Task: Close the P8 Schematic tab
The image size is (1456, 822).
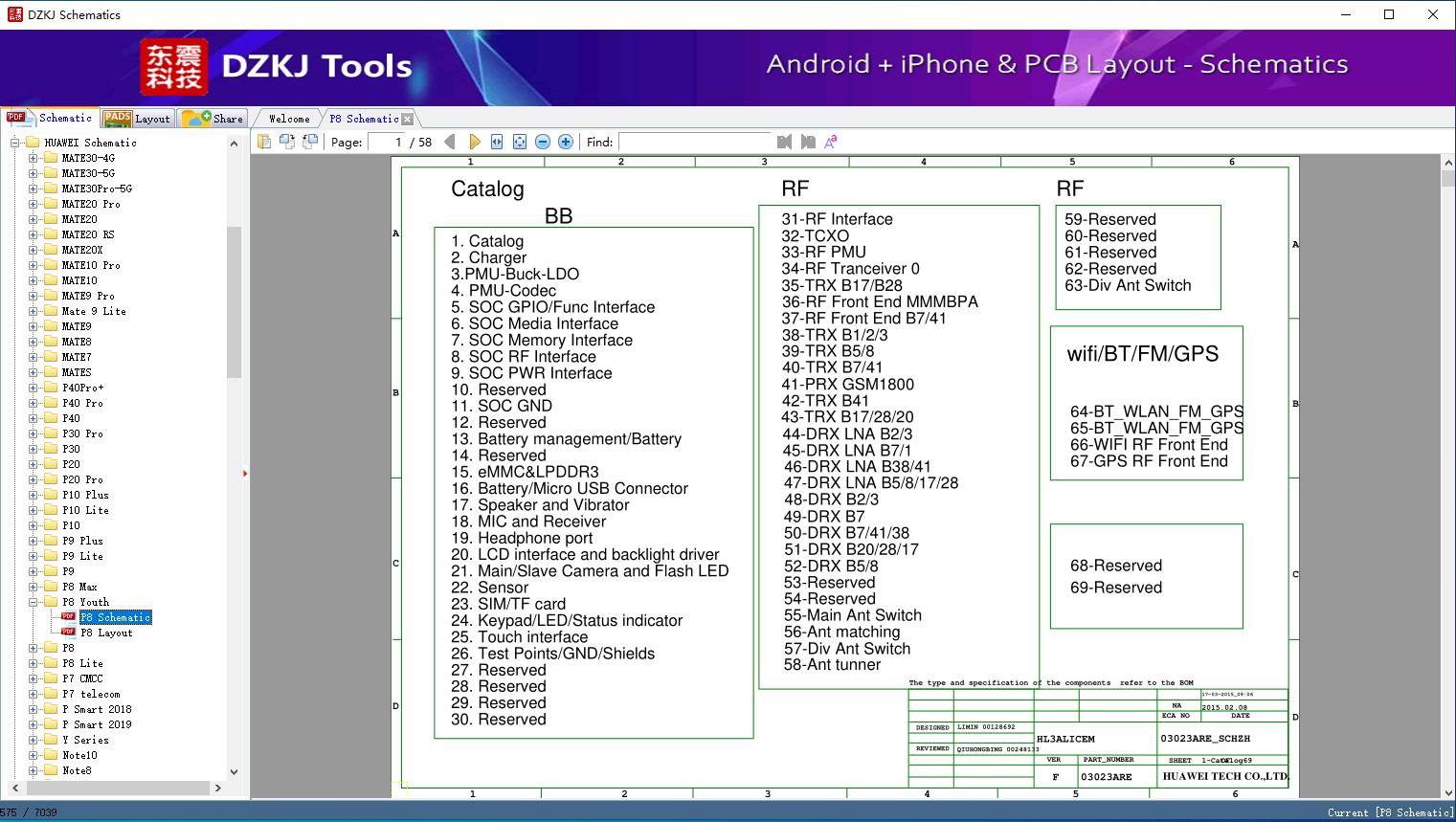Action: [408, 119]
